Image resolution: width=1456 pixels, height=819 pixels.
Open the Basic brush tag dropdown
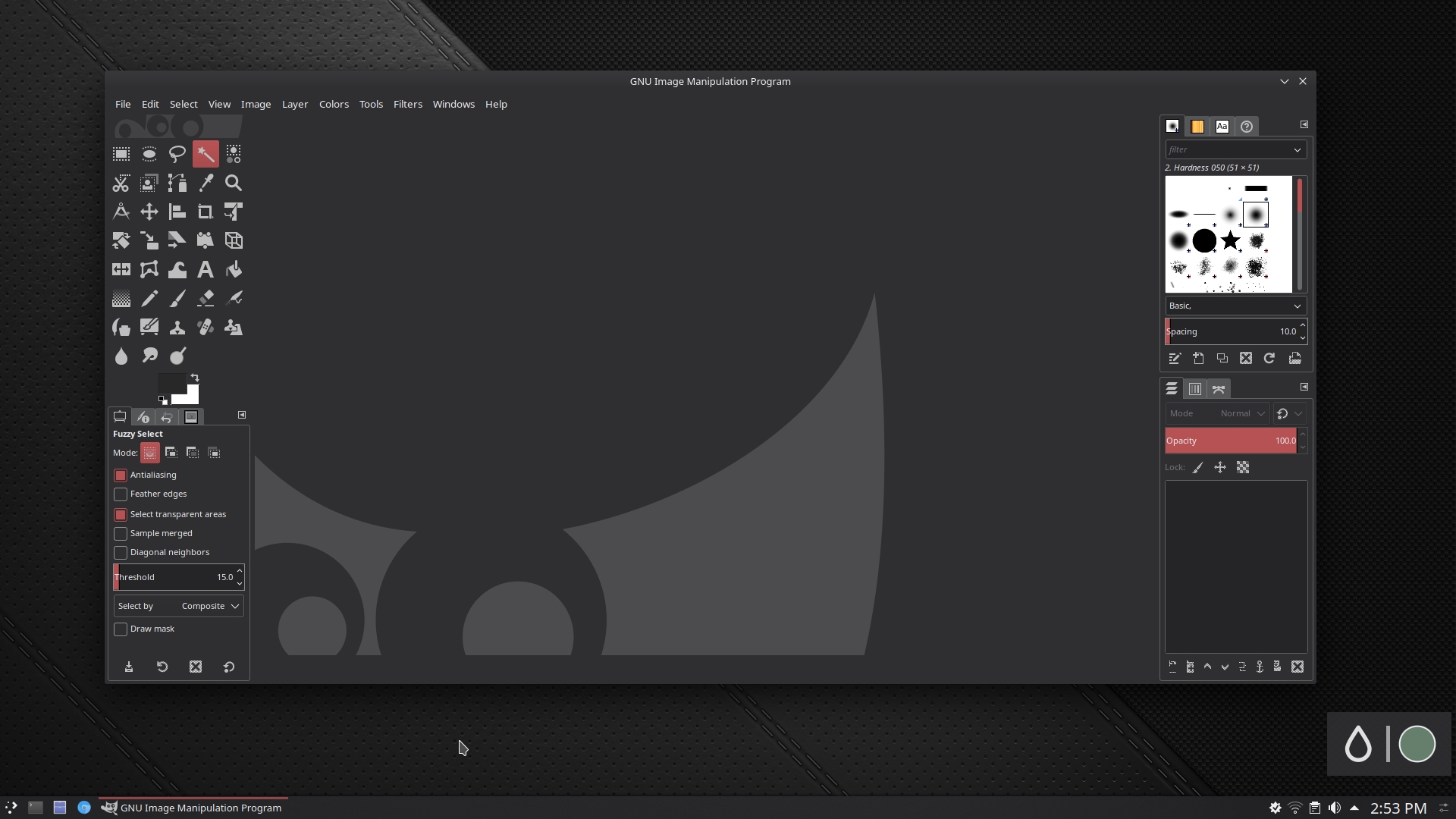[1236, 306]
